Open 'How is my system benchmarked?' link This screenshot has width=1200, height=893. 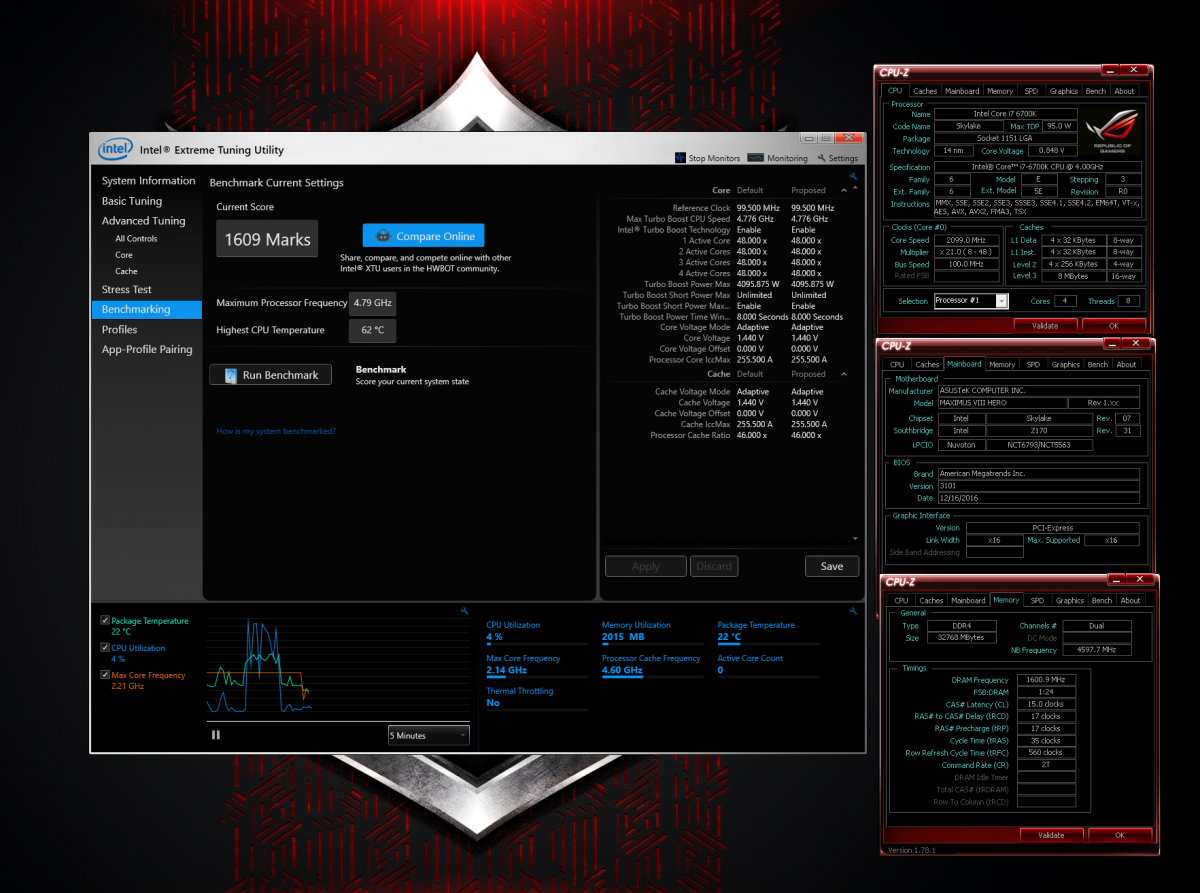276,431
